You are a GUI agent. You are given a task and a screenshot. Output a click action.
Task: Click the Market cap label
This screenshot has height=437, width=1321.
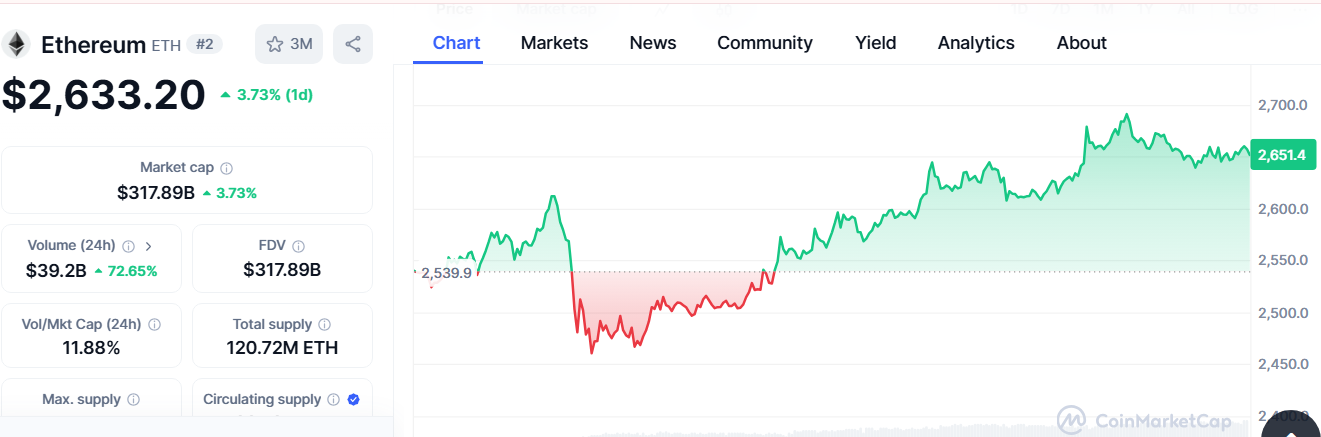pos(177,168)
